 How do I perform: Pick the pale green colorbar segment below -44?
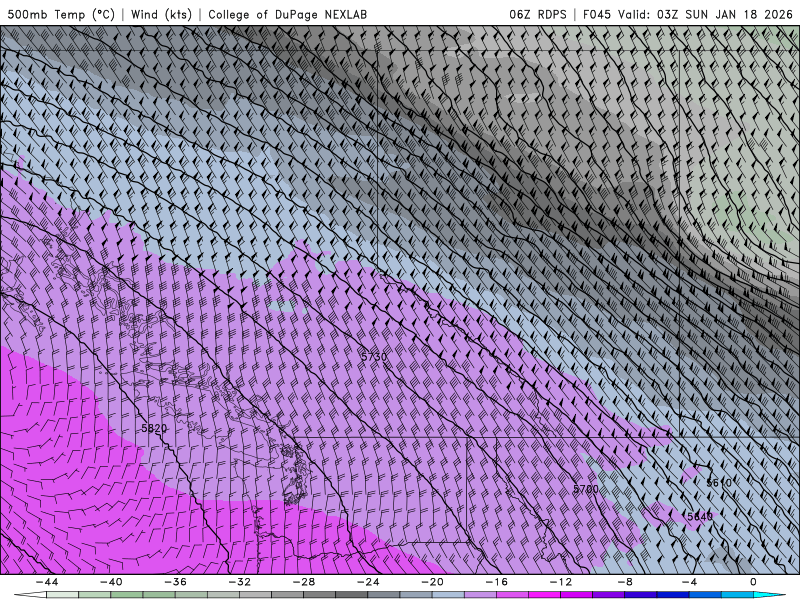click(63, 595)
